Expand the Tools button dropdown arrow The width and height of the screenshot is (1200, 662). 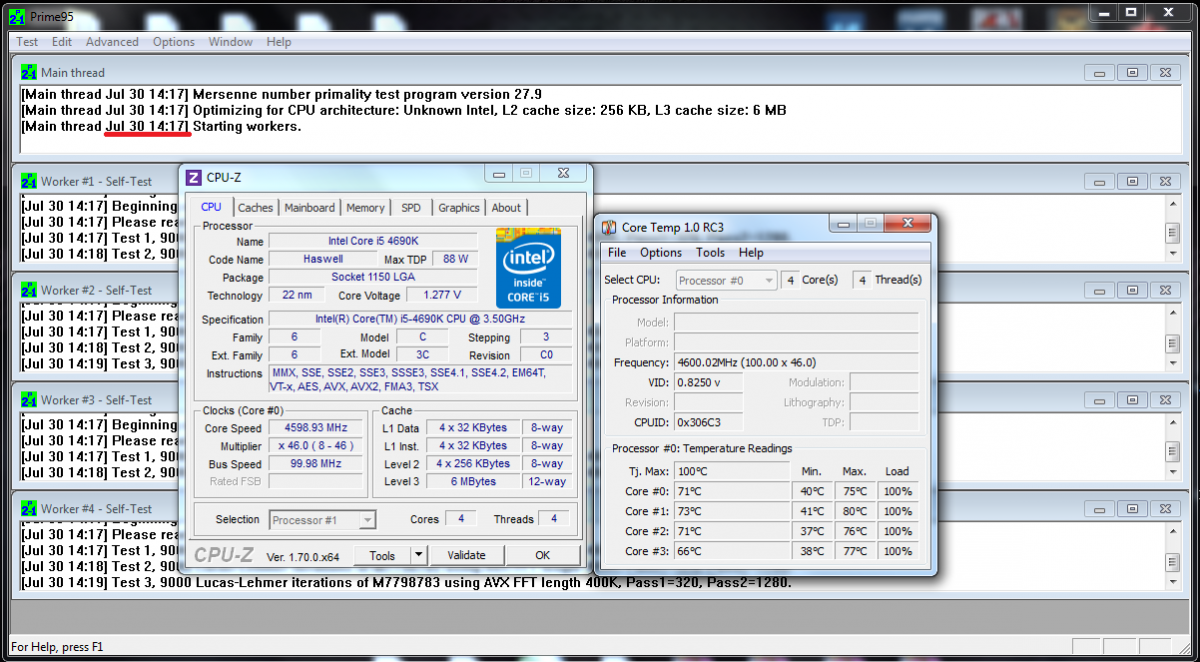coord(419,555)
